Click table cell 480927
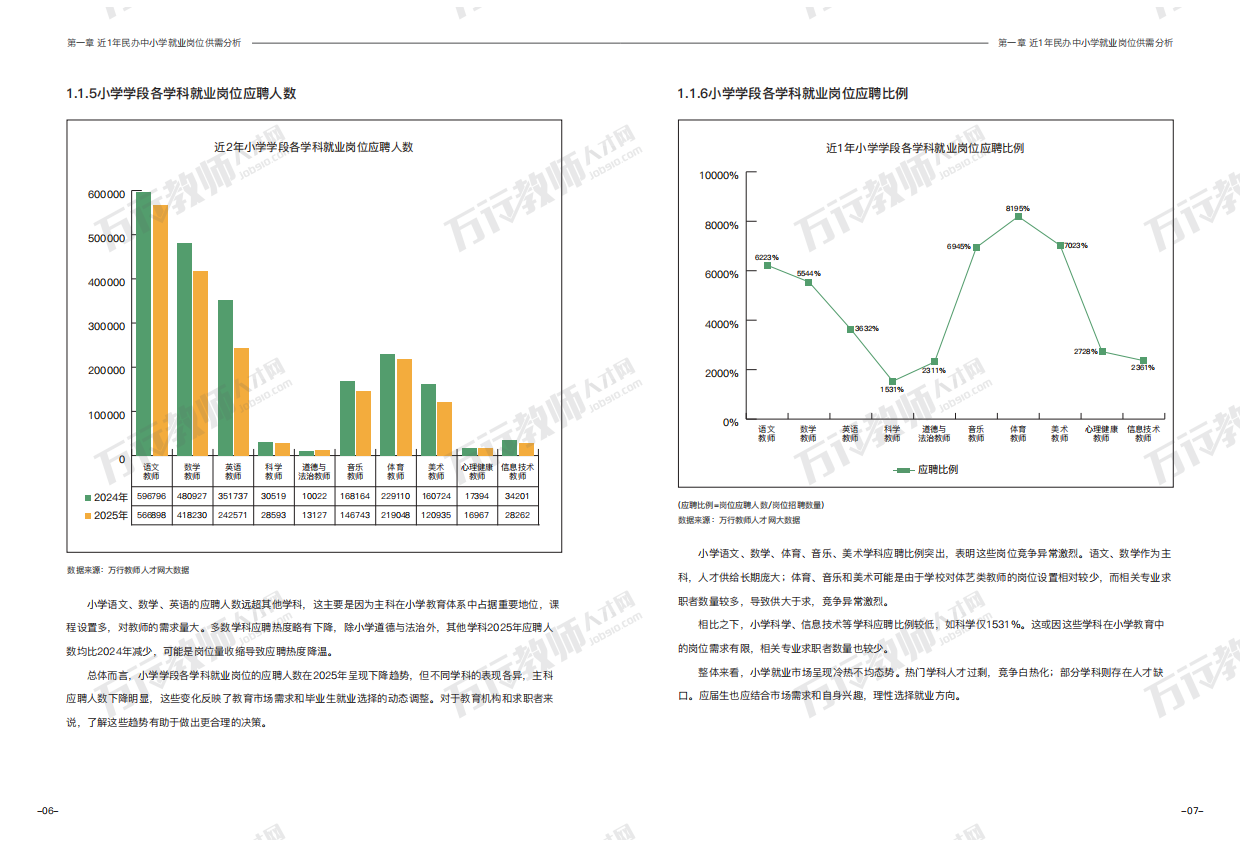The width and height of the screenshot is (1240, 847). pos(192,497)
